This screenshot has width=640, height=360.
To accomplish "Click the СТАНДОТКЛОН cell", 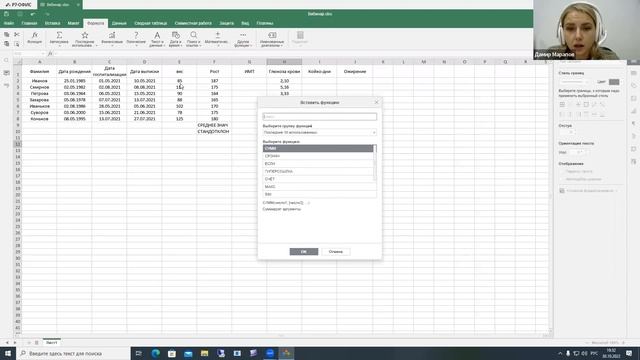I will (x=214, y=131).
